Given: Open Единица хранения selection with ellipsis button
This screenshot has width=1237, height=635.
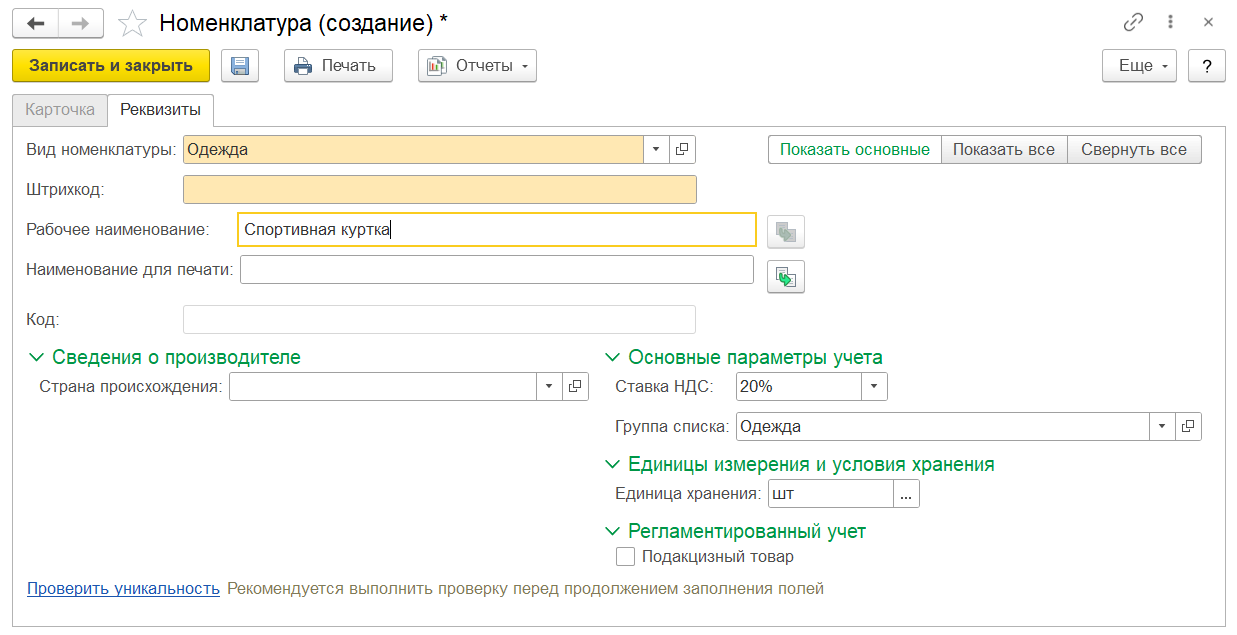Looking at the screenshot, I should (906, 494).
